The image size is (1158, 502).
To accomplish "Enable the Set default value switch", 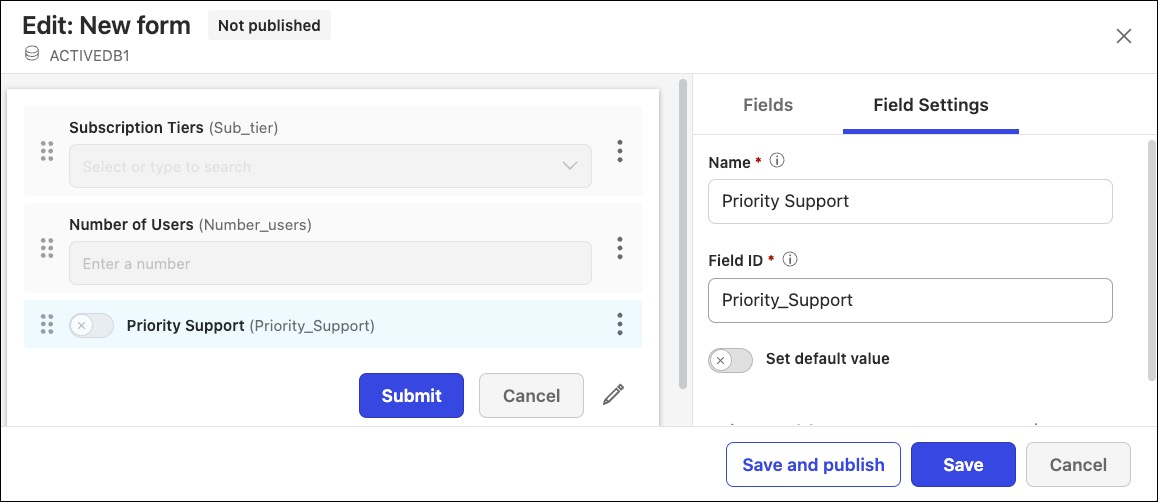I will tap(730, 360).
